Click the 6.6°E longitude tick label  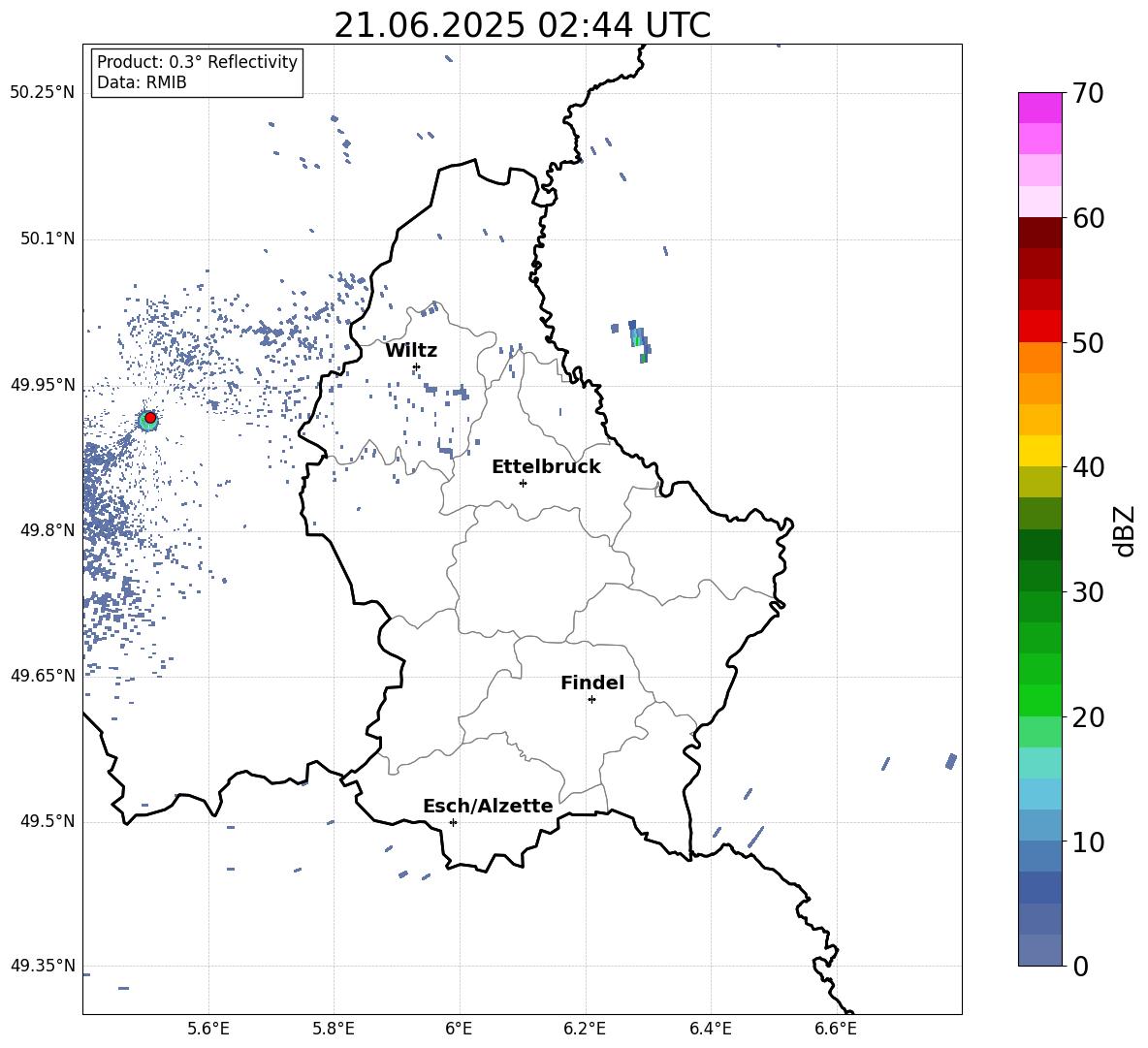tap(836, 1029)
